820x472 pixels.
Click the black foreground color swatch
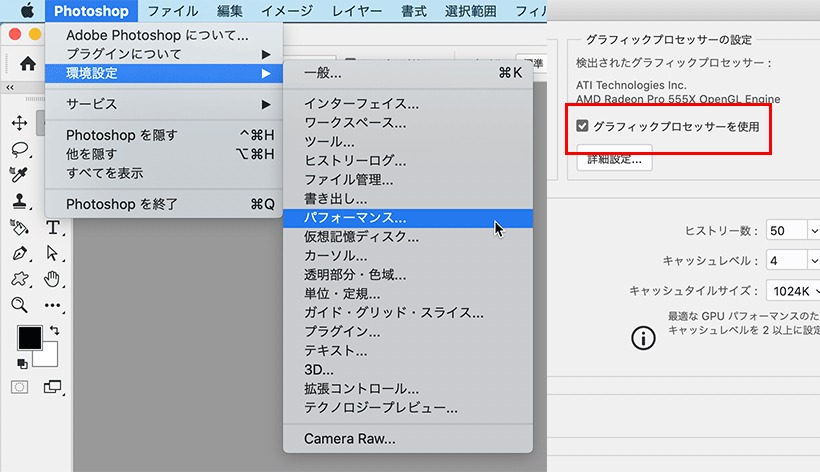click(x=30, y=338)
